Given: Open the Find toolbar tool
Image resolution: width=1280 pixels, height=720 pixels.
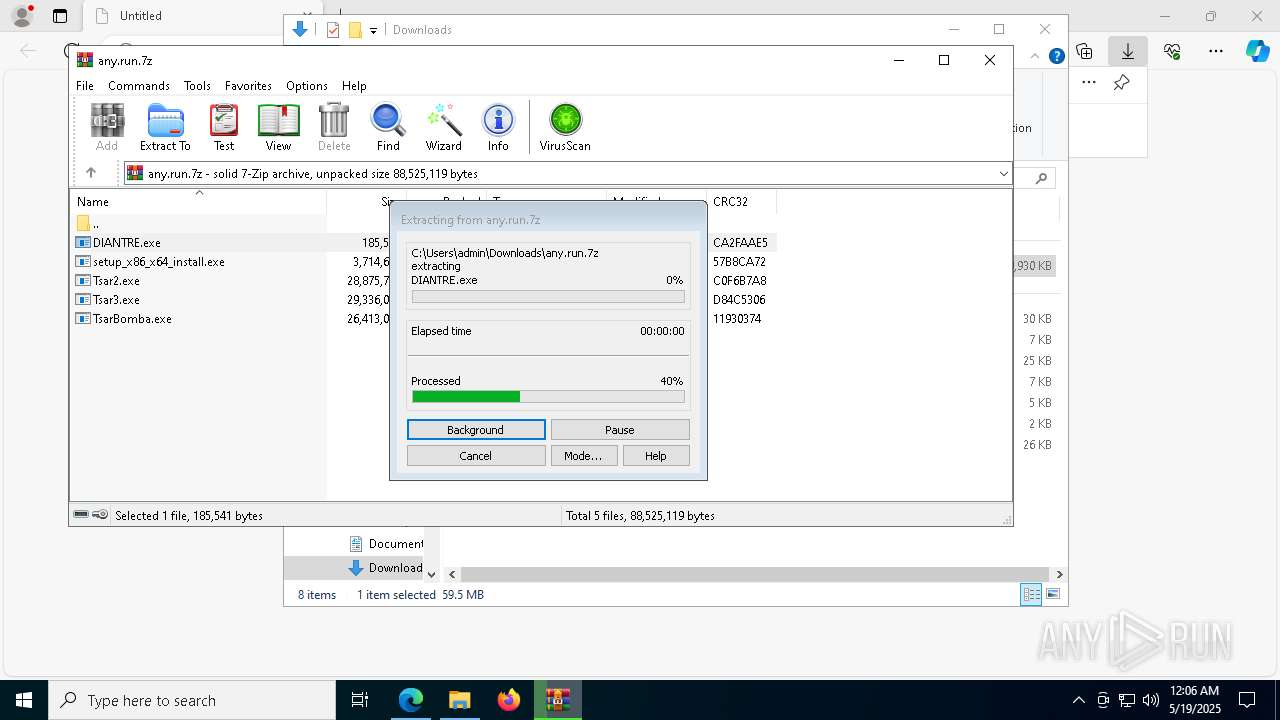Looking at the screenshot, I should coord(388,127).
